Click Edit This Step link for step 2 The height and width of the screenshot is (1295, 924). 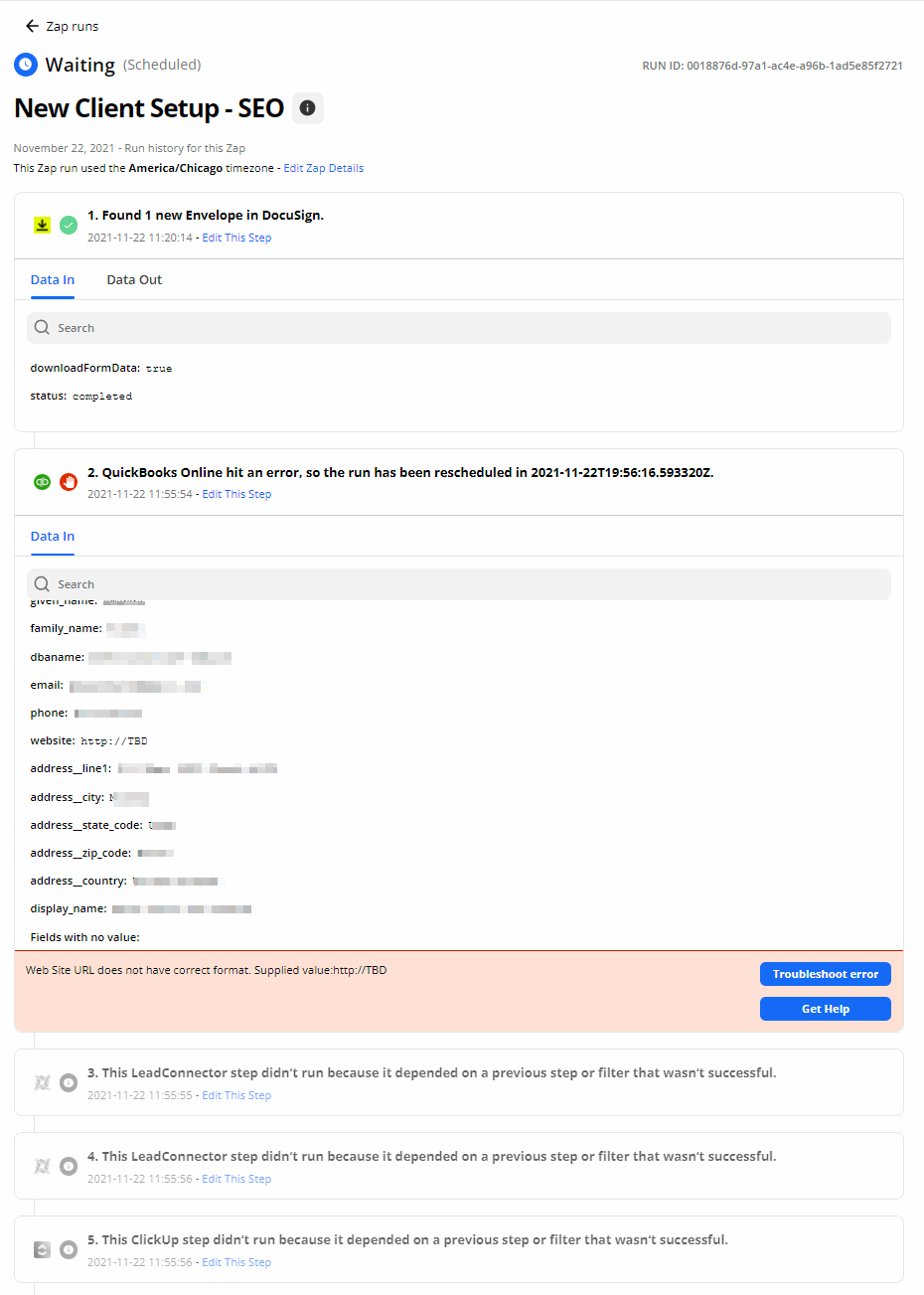point(236,495)
